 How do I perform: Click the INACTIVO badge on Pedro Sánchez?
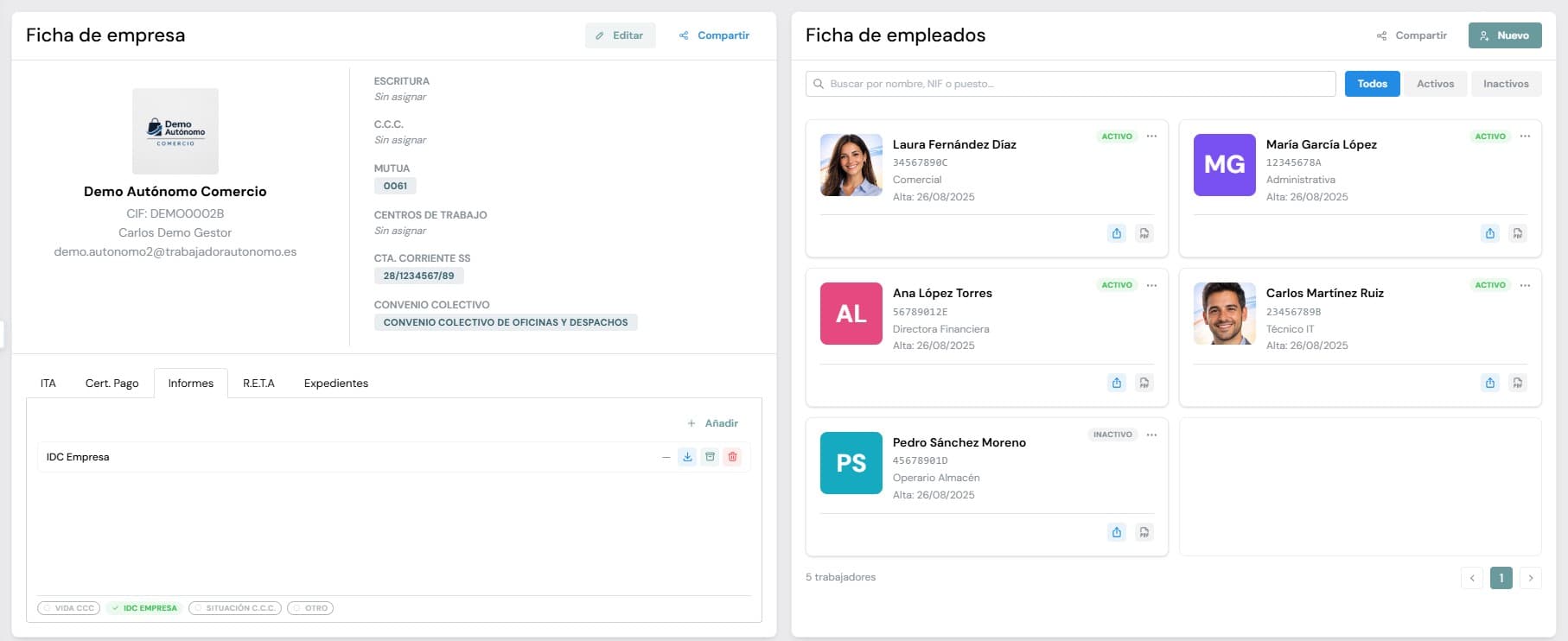click(x=1112, y=435)
